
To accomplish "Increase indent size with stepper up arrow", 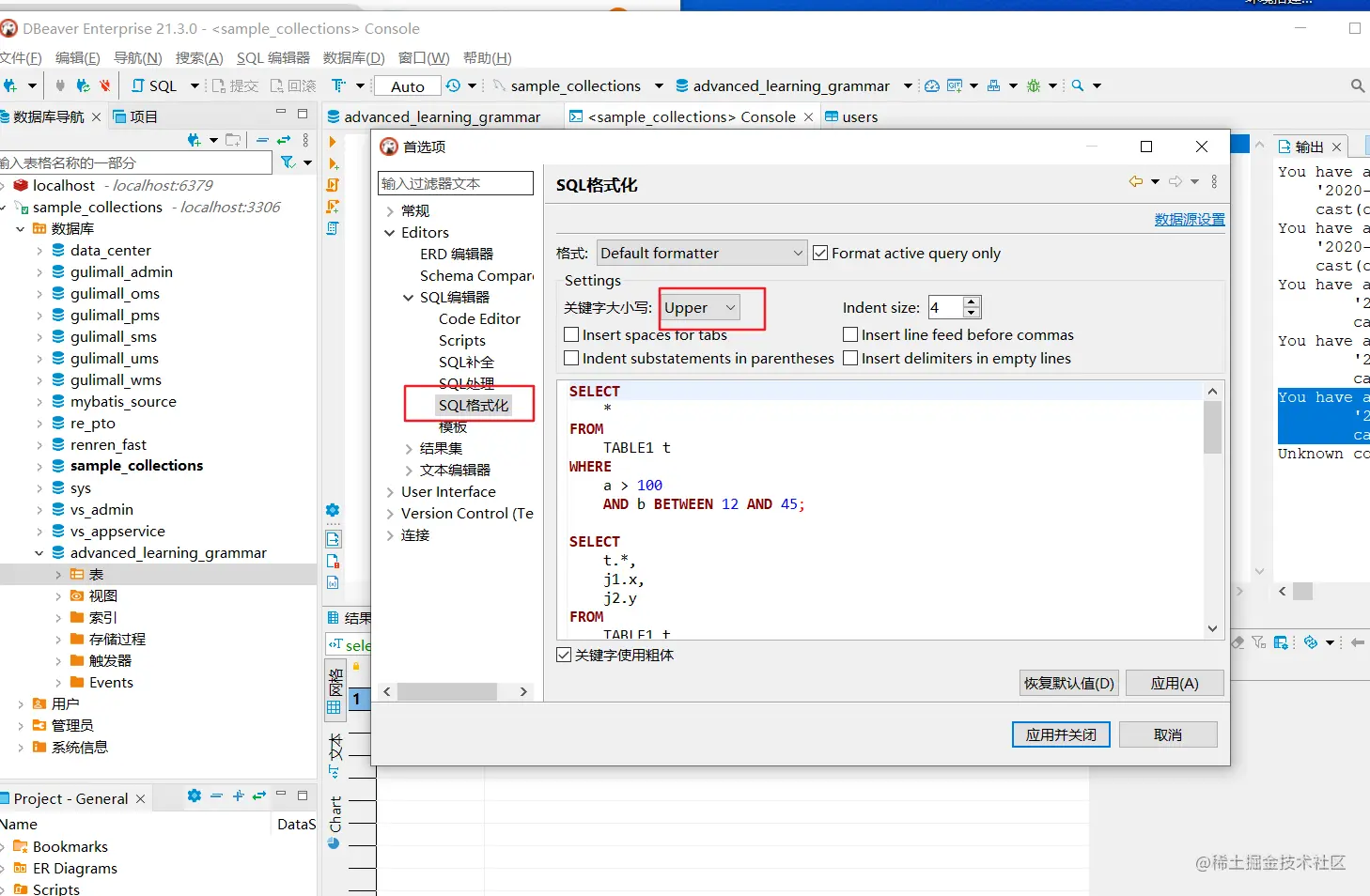I will click(972, 301).
